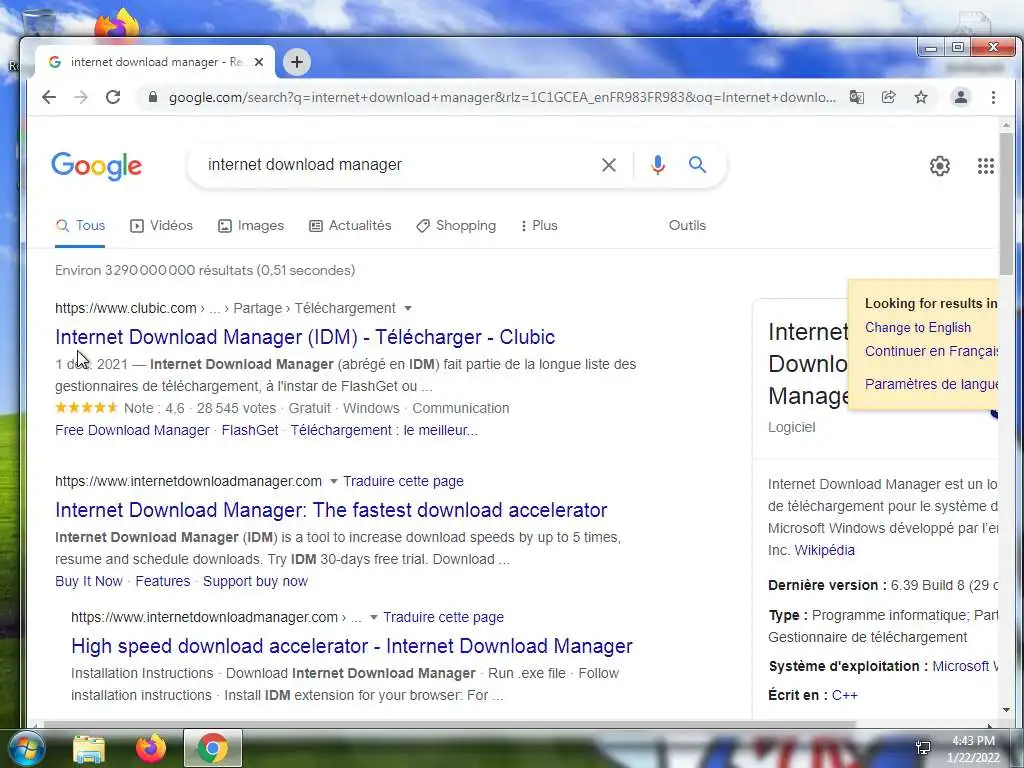Expand dropdown arrow next to internetdownloadmanager.com URL
This screenshot has width=1024, height=768.
click(x=333, y=481)
